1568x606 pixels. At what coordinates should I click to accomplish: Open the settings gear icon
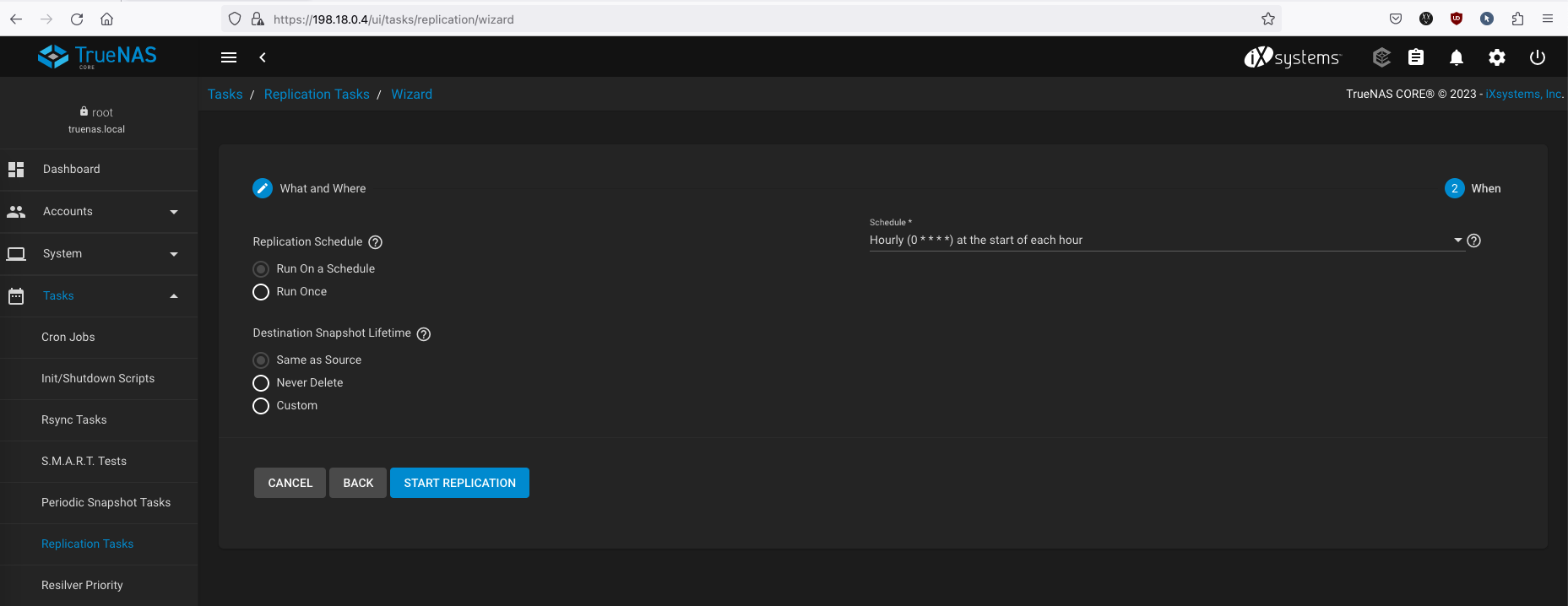tap(1496, 57)
